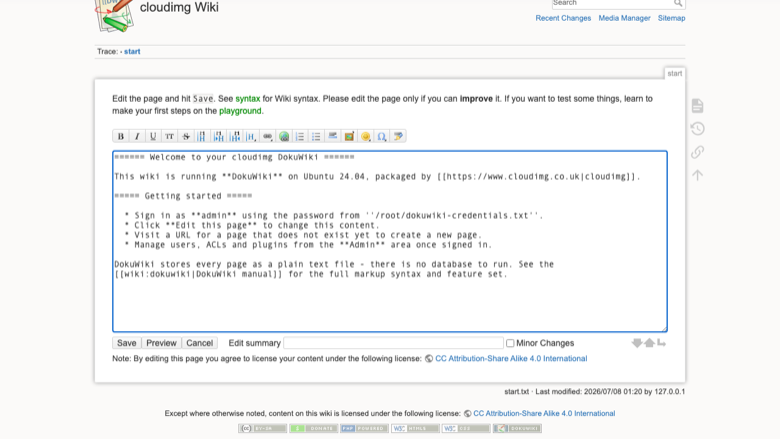Open Media Manager link
The width and height of the screenshot is (780, 439).
pyautogui.click(x=624, y=18)
